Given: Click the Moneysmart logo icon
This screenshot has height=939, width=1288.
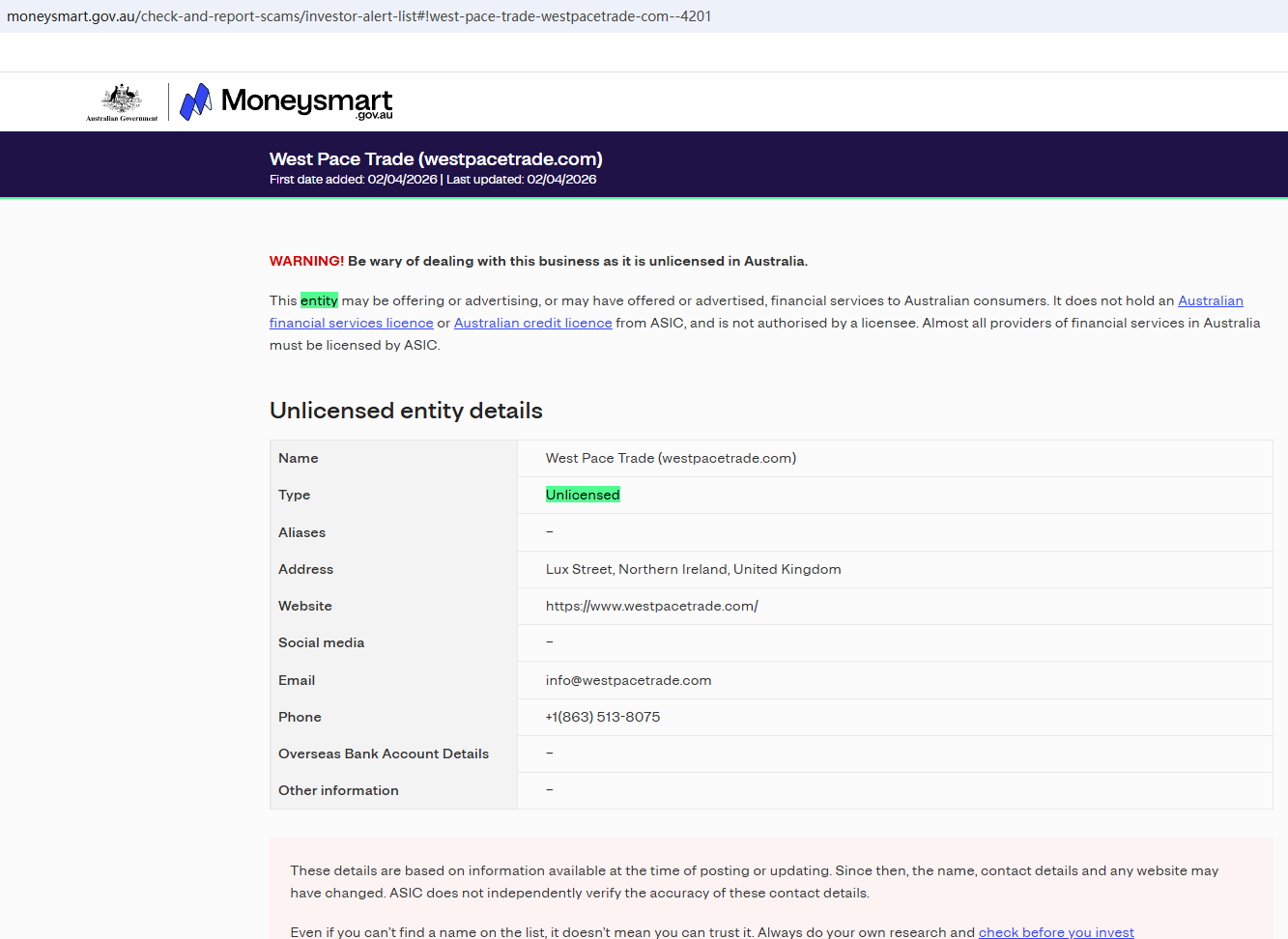Looking at the screenshot, I should pyautogui.click(x=196, y=101).
